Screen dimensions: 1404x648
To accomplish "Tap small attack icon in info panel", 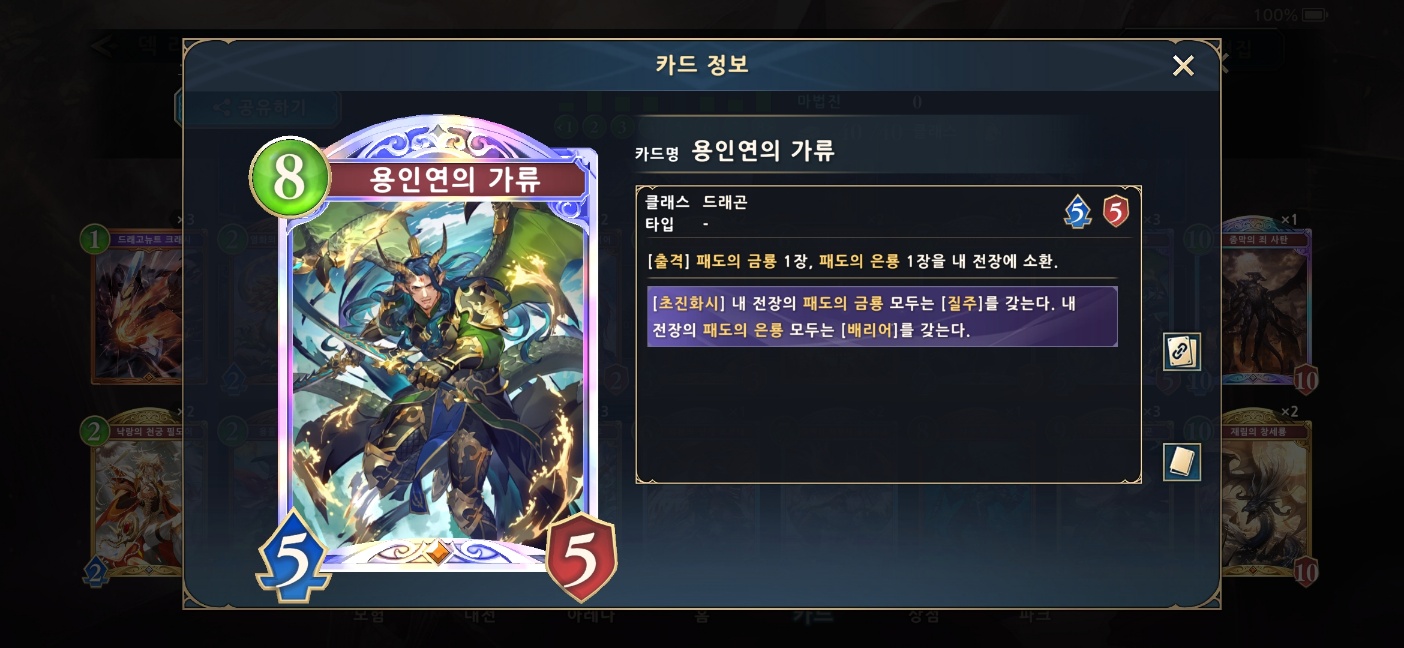I will pos(1077,212).
